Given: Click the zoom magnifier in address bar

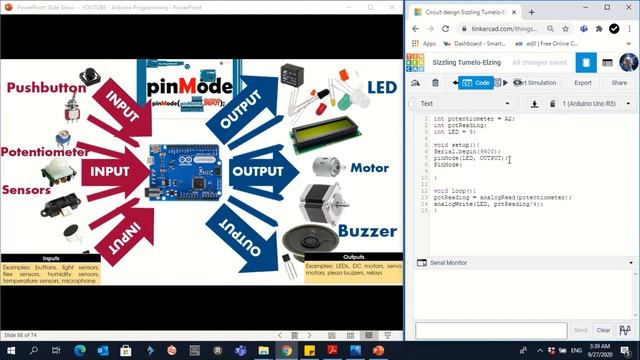Looking at the screenshot, I should tap(551, 29).
